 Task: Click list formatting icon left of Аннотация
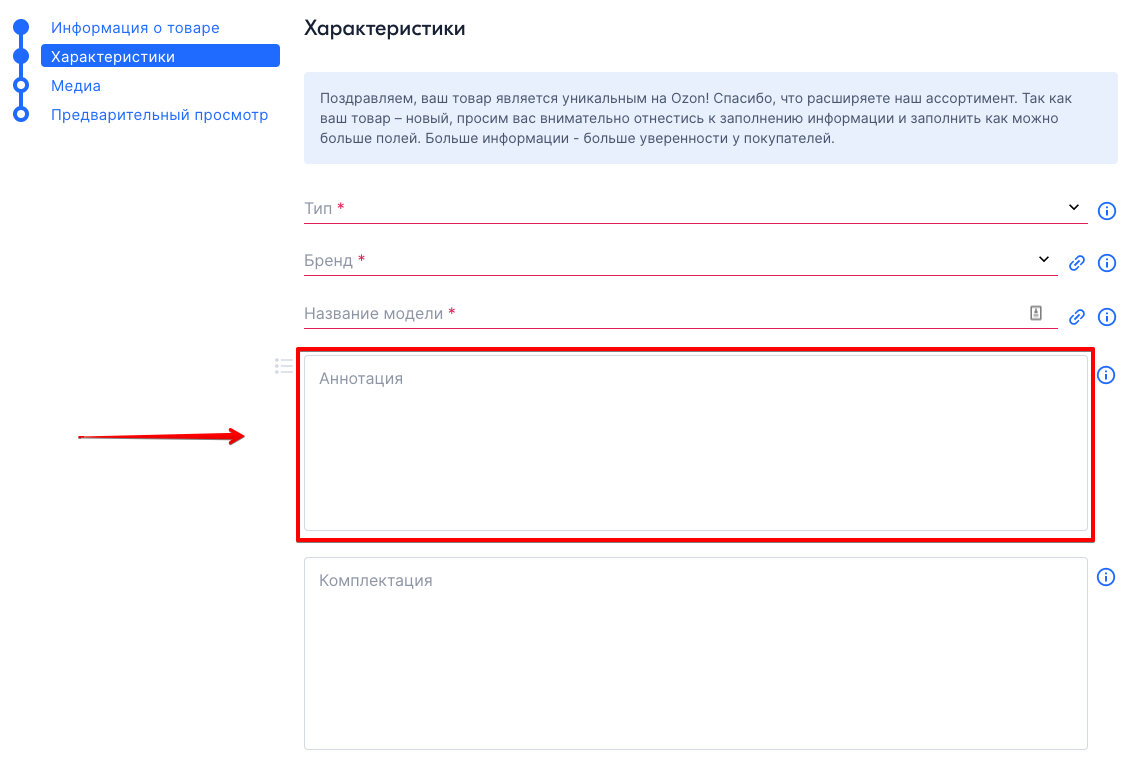click(284, 366)
